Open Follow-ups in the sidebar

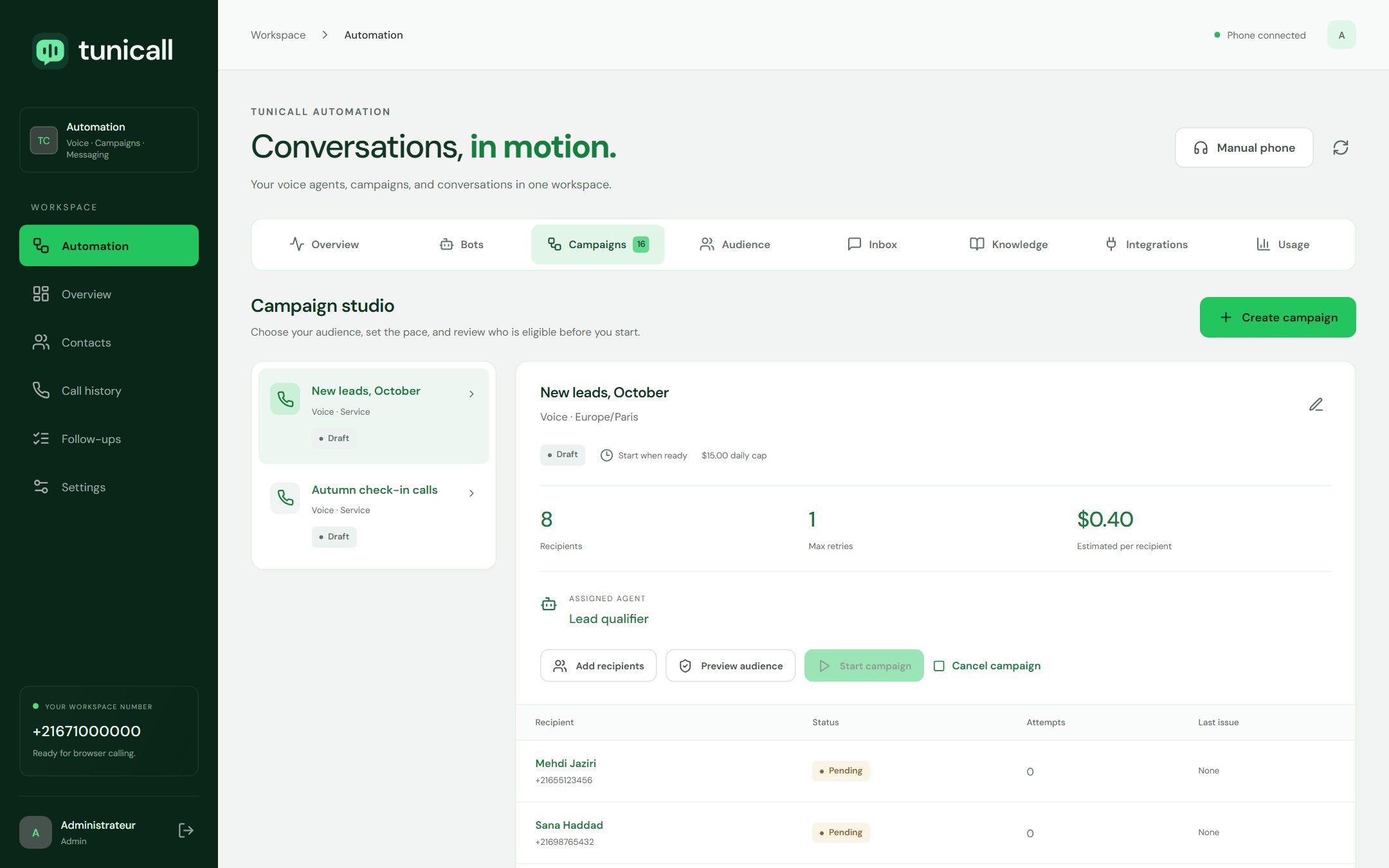109,439
